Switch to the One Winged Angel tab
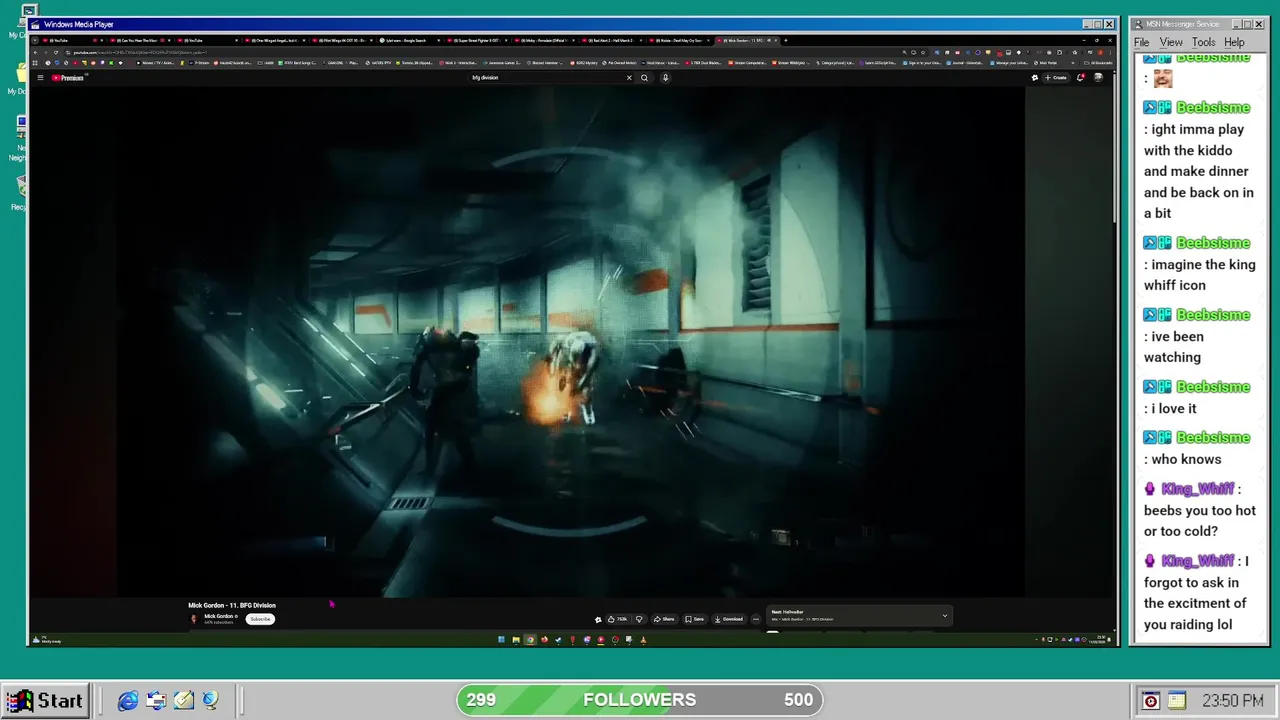 click(x=275, y=41)
